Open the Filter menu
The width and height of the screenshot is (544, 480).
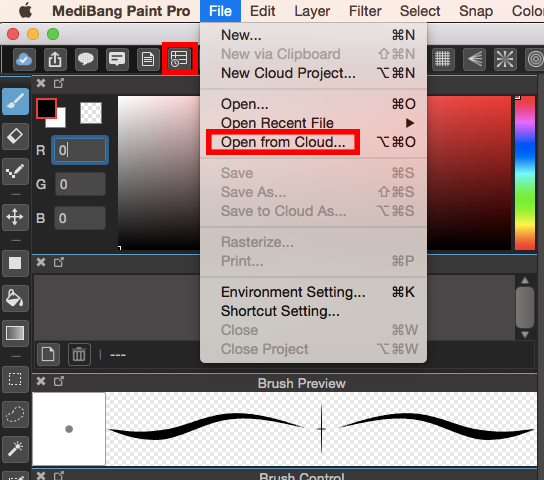(365, 11)
